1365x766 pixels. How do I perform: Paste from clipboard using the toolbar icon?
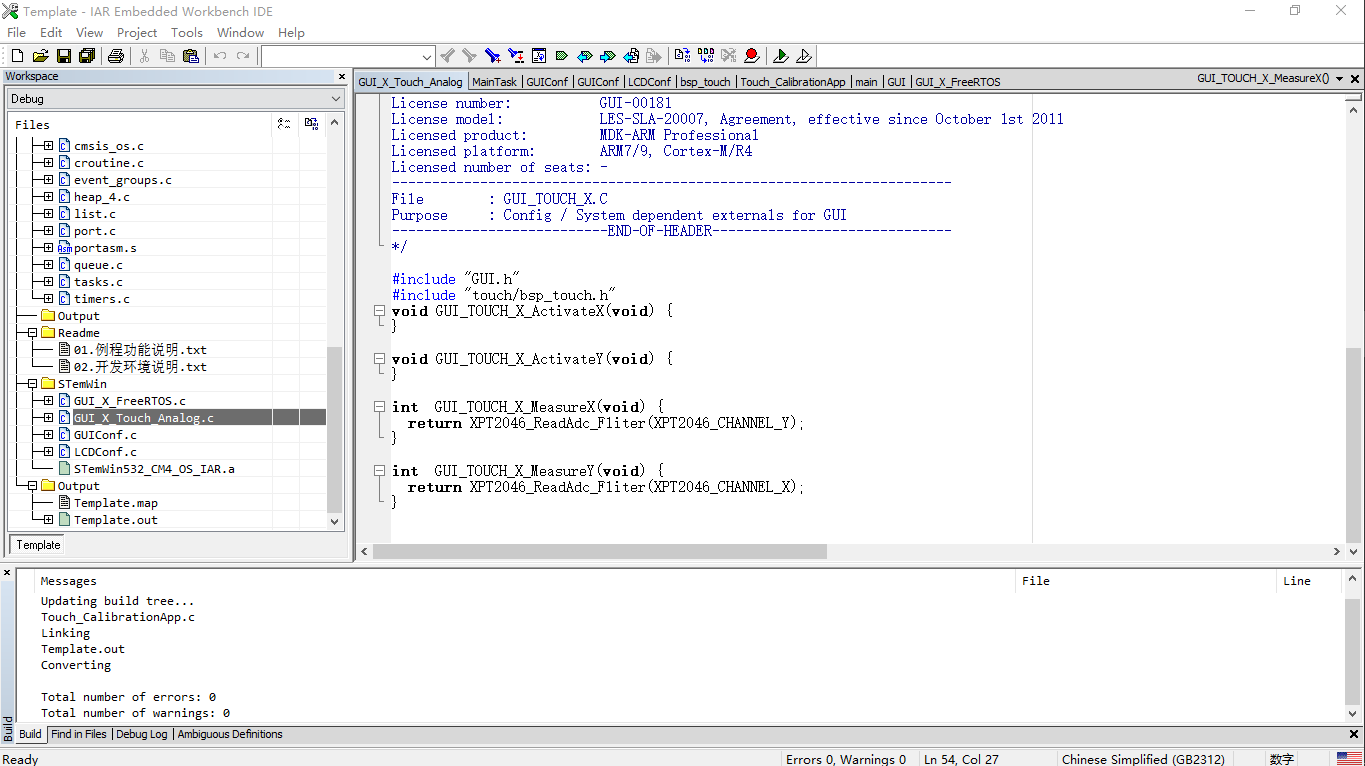(190, 56)
